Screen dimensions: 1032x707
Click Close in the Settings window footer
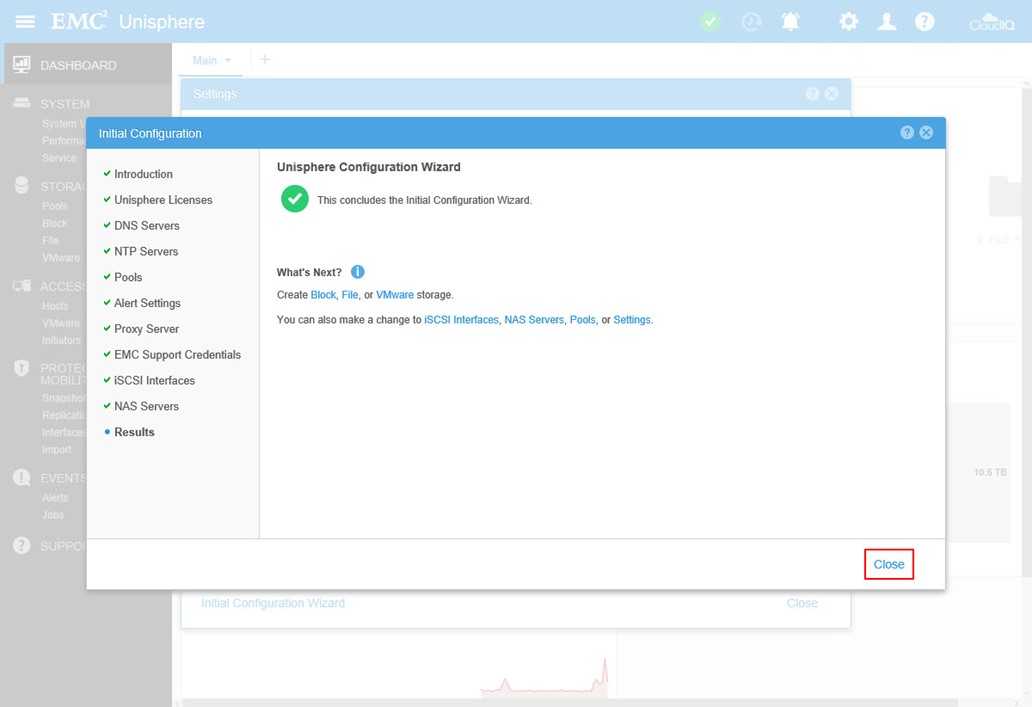802,603
